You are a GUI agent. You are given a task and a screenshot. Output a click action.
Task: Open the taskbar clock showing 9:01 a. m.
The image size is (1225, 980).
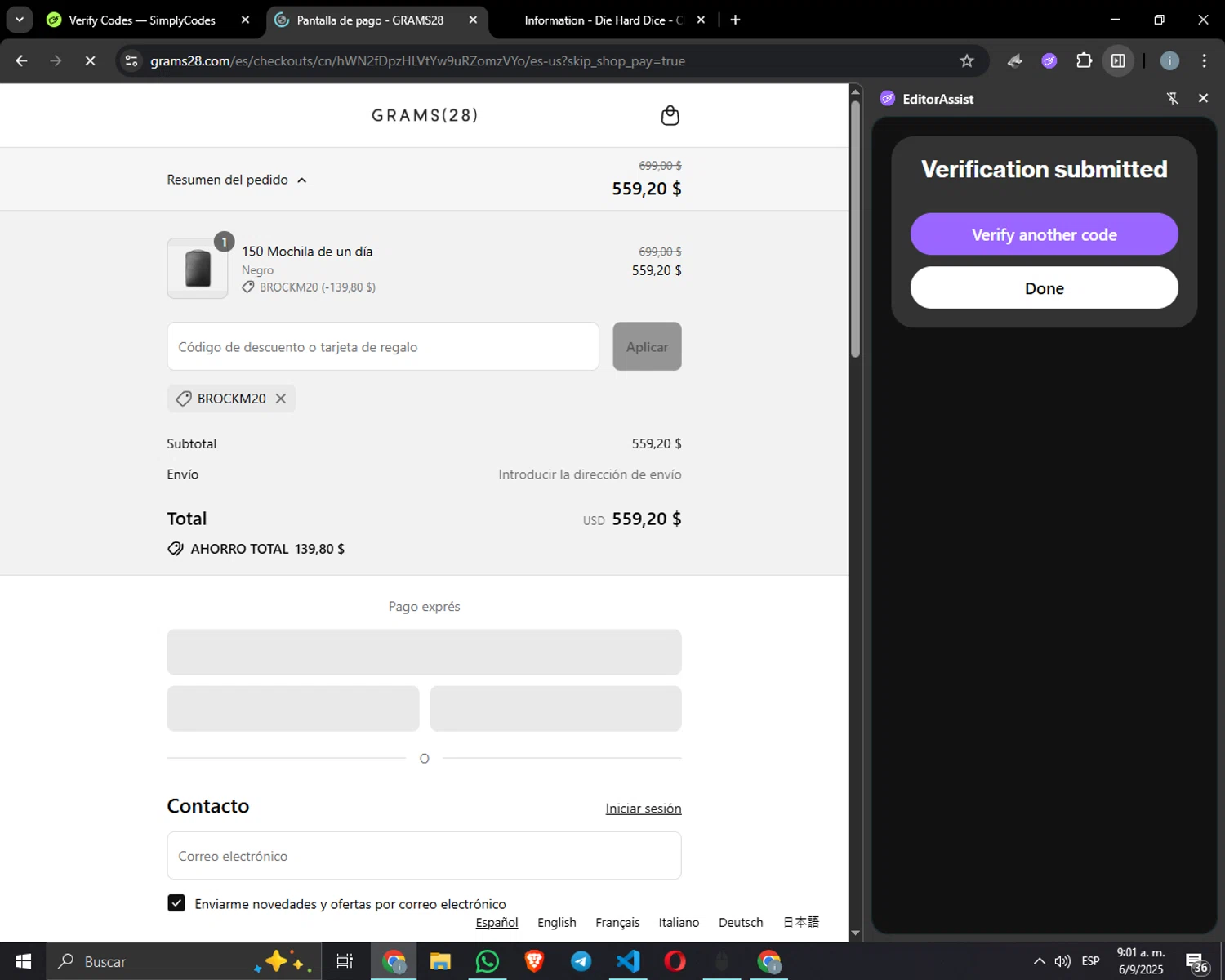tap(1141, 961)
